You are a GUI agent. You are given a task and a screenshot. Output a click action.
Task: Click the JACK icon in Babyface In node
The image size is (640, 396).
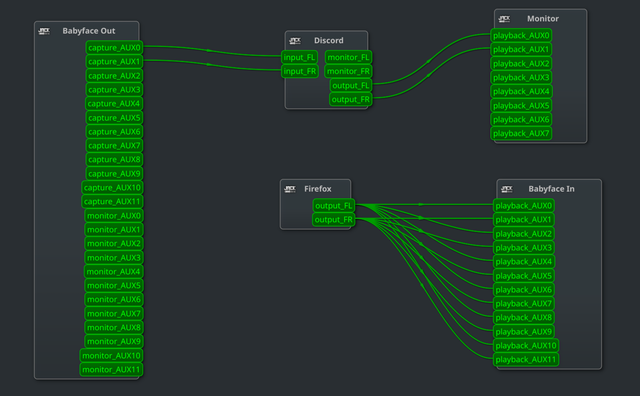tap(507, 189)
